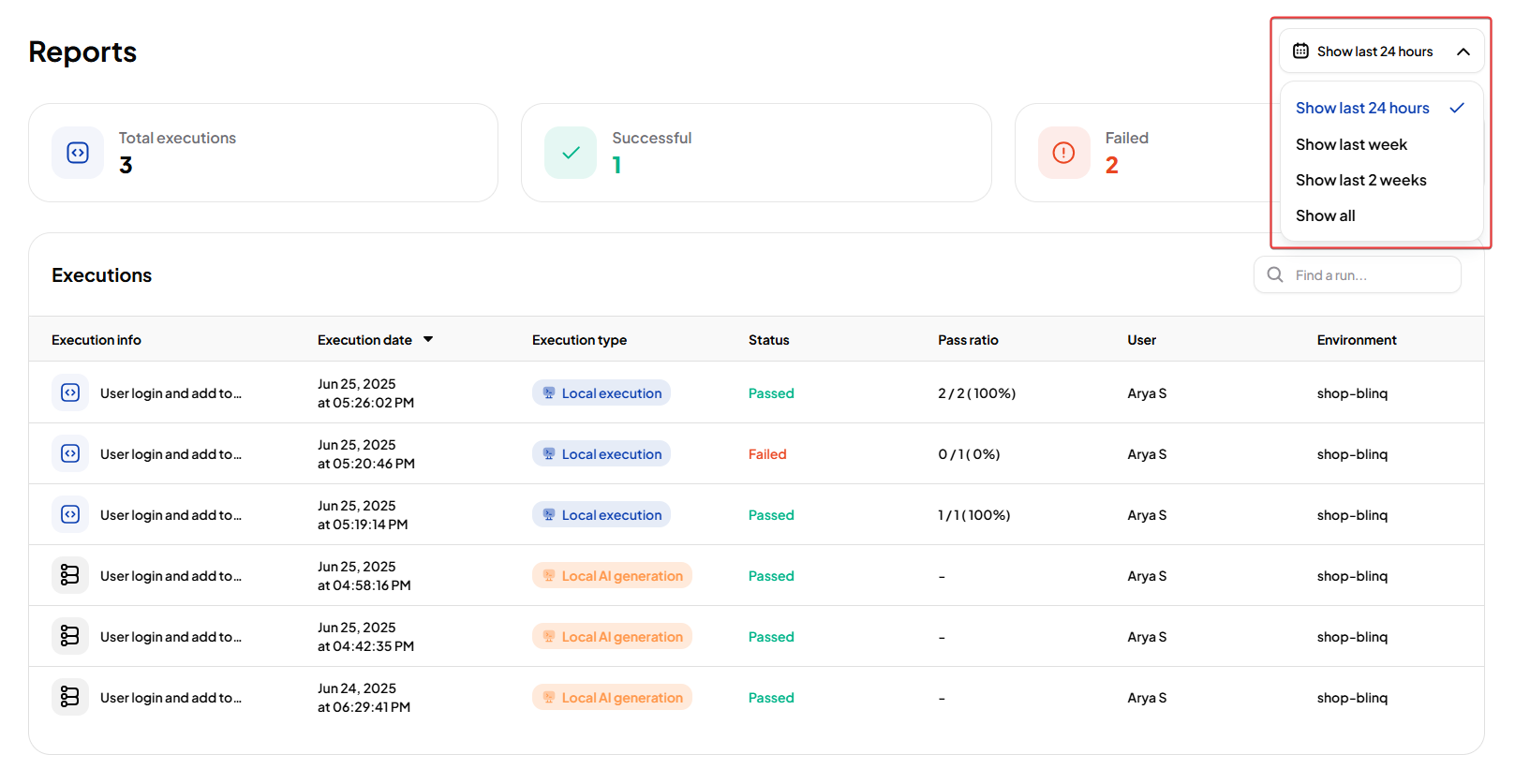
Task: Click the Successful checkmark icon
Action: coord(571,153)
